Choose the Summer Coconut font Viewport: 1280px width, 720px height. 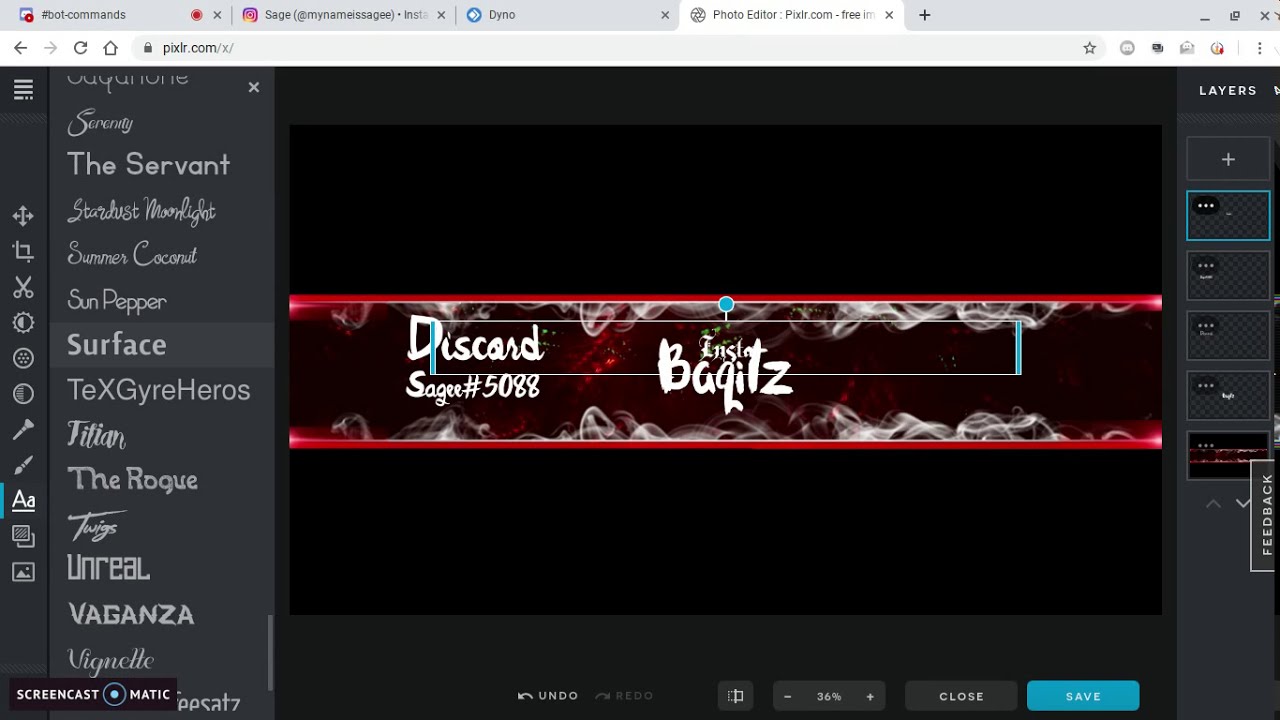(x=132, y=256)
